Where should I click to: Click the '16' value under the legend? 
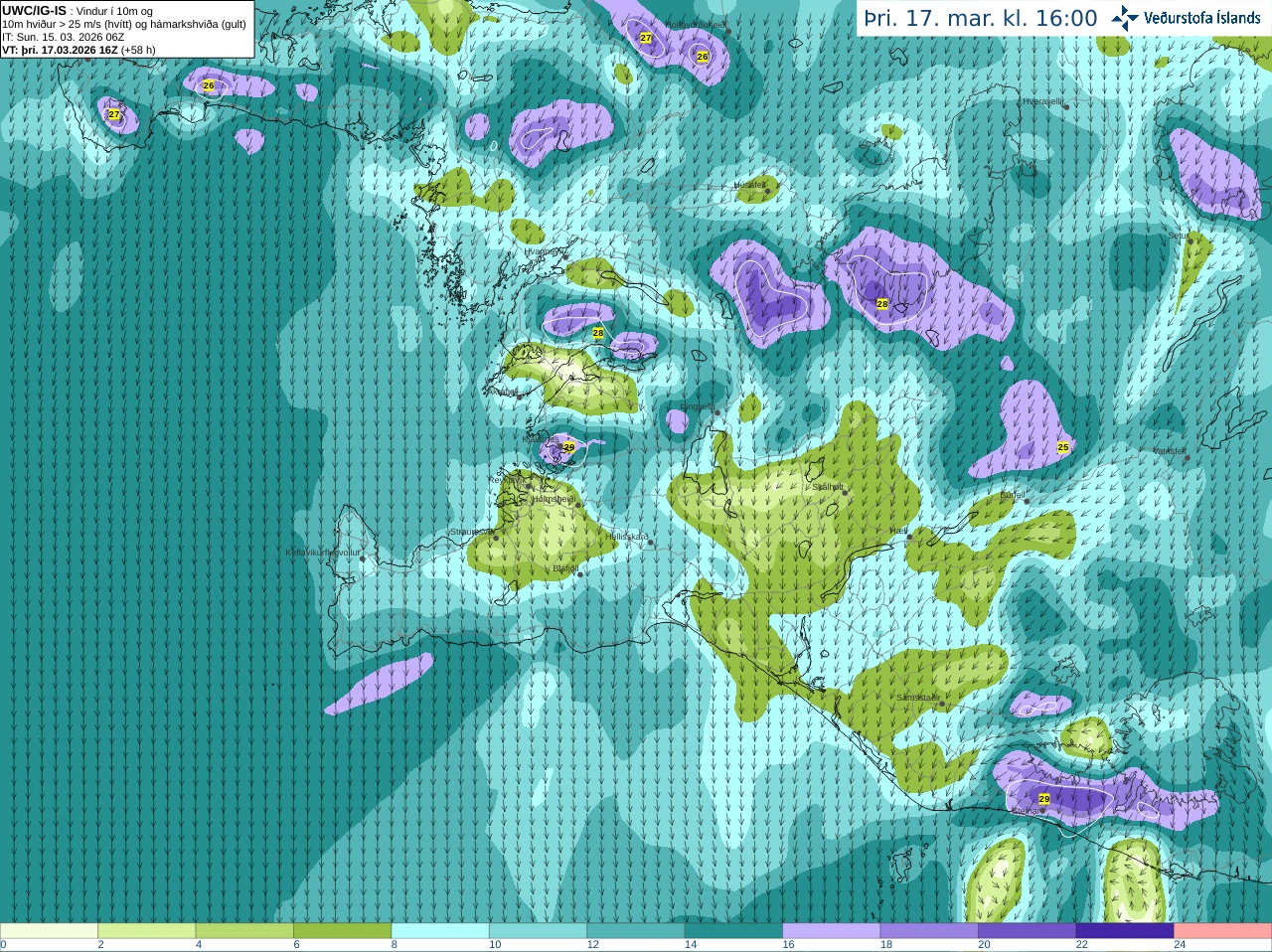pos(788,945)
